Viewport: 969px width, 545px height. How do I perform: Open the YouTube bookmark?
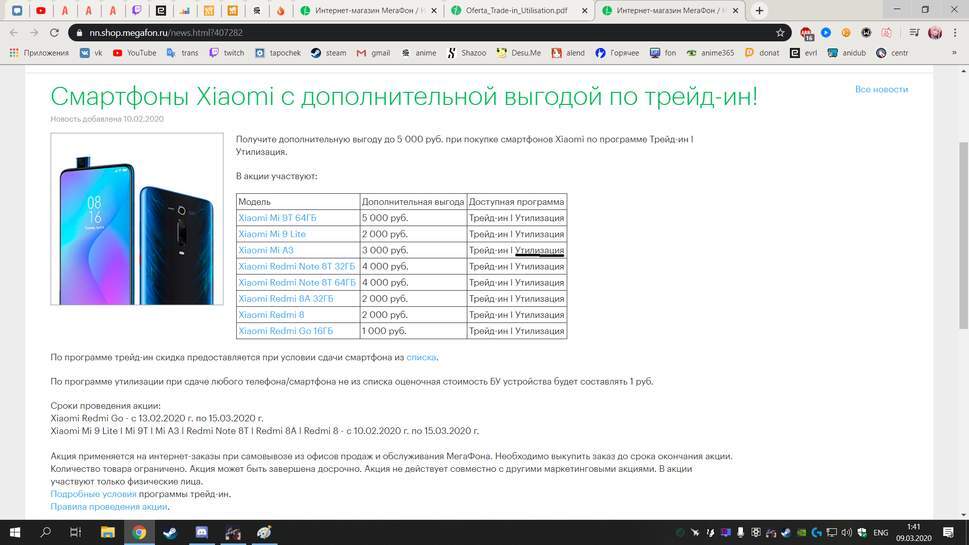click(x=134, y=53)
